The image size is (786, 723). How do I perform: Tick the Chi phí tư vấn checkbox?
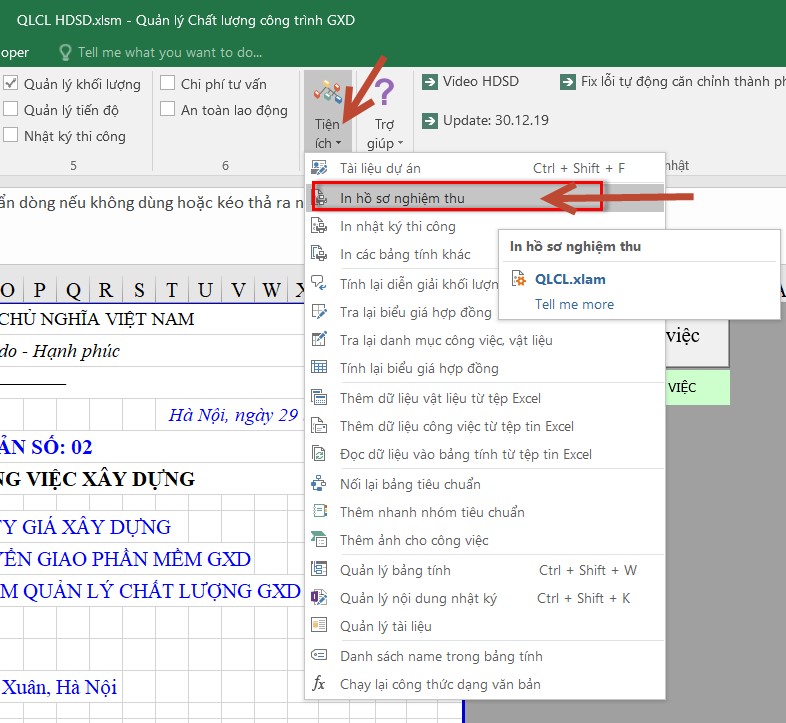pyautogui.click(x=168, y=84)
